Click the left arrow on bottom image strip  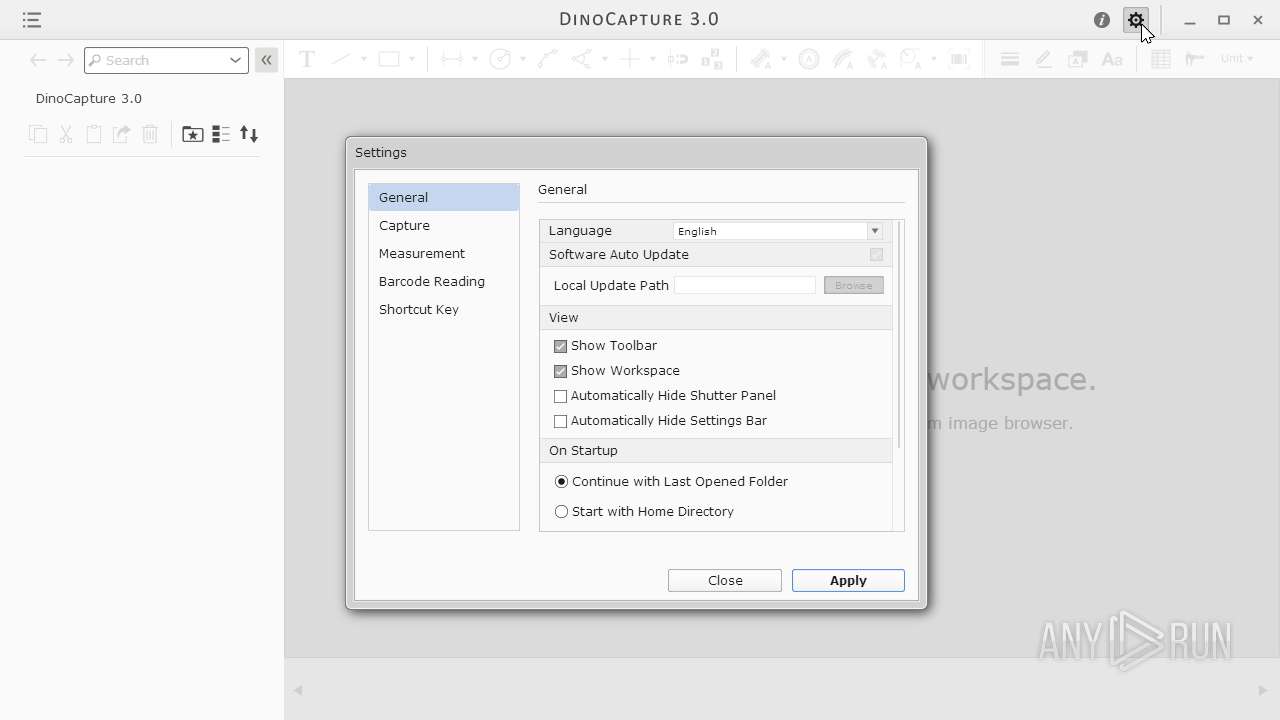point(298,690)
